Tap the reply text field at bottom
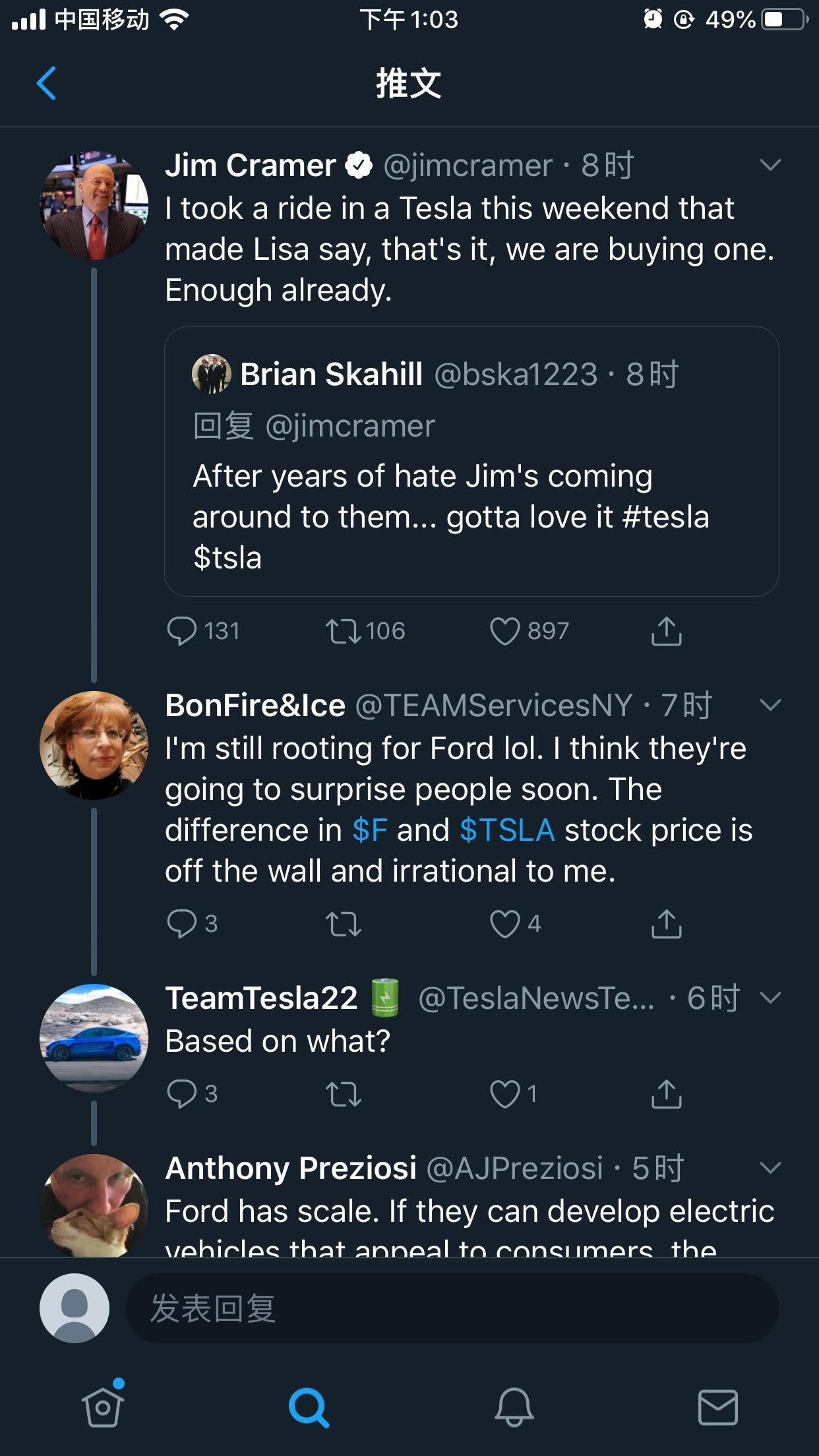 coord(452,1308)
